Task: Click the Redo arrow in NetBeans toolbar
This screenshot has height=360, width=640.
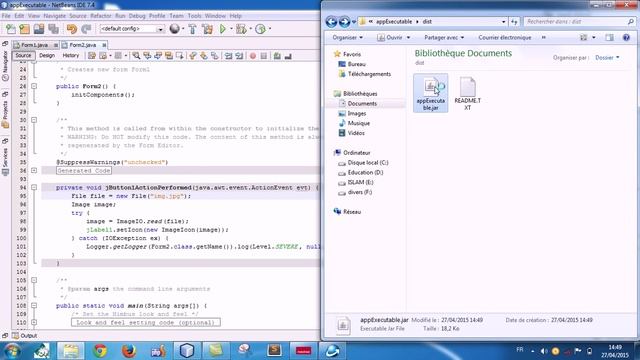Action: click(86, 29)
